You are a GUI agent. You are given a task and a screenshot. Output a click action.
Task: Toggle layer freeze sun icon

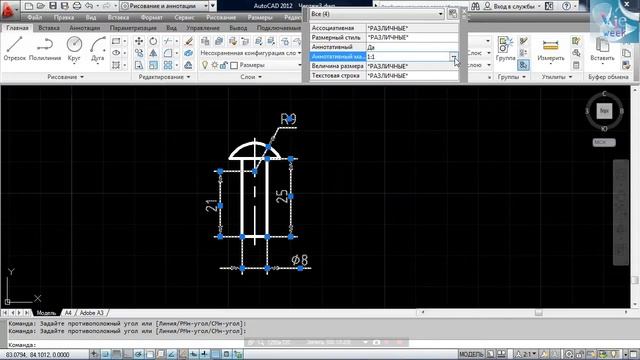click(x=215, y=65)
